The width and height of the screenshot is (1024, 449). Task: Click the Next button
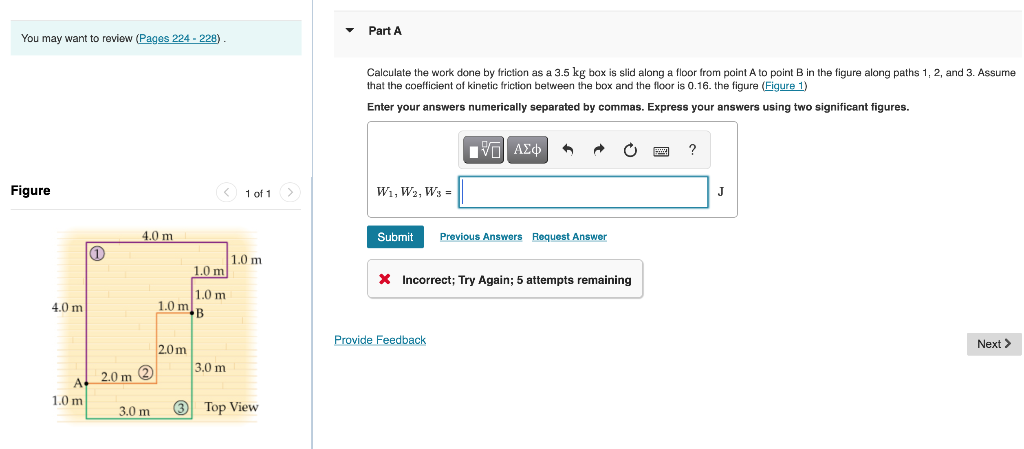[994, 344]
